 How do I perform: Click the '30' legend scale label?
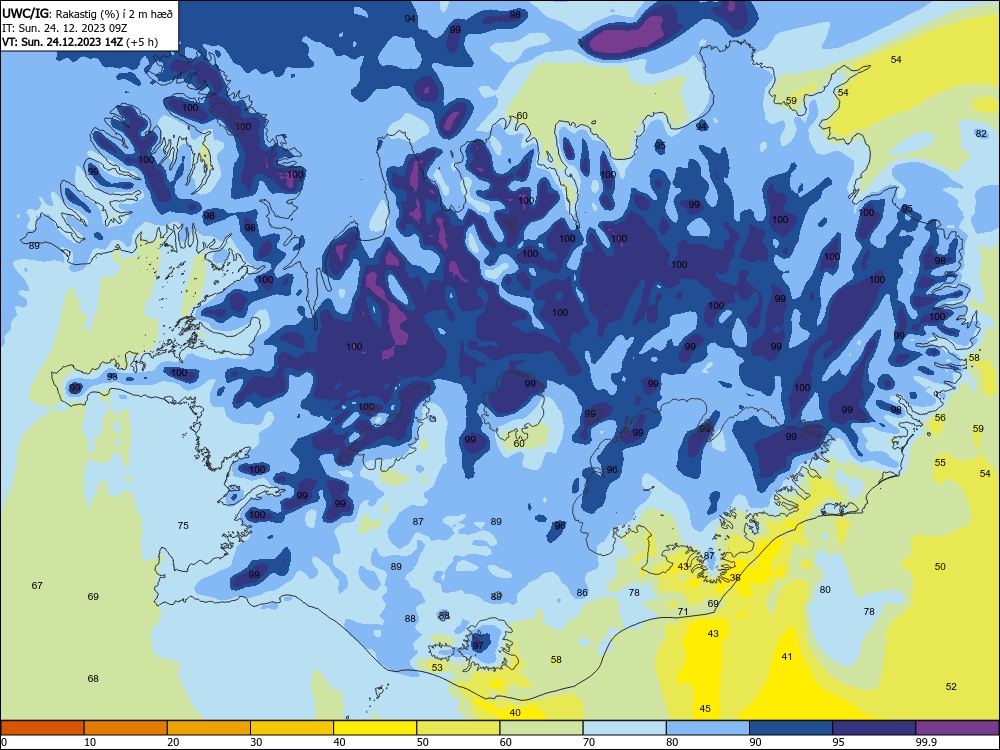(x=256, y=742)
